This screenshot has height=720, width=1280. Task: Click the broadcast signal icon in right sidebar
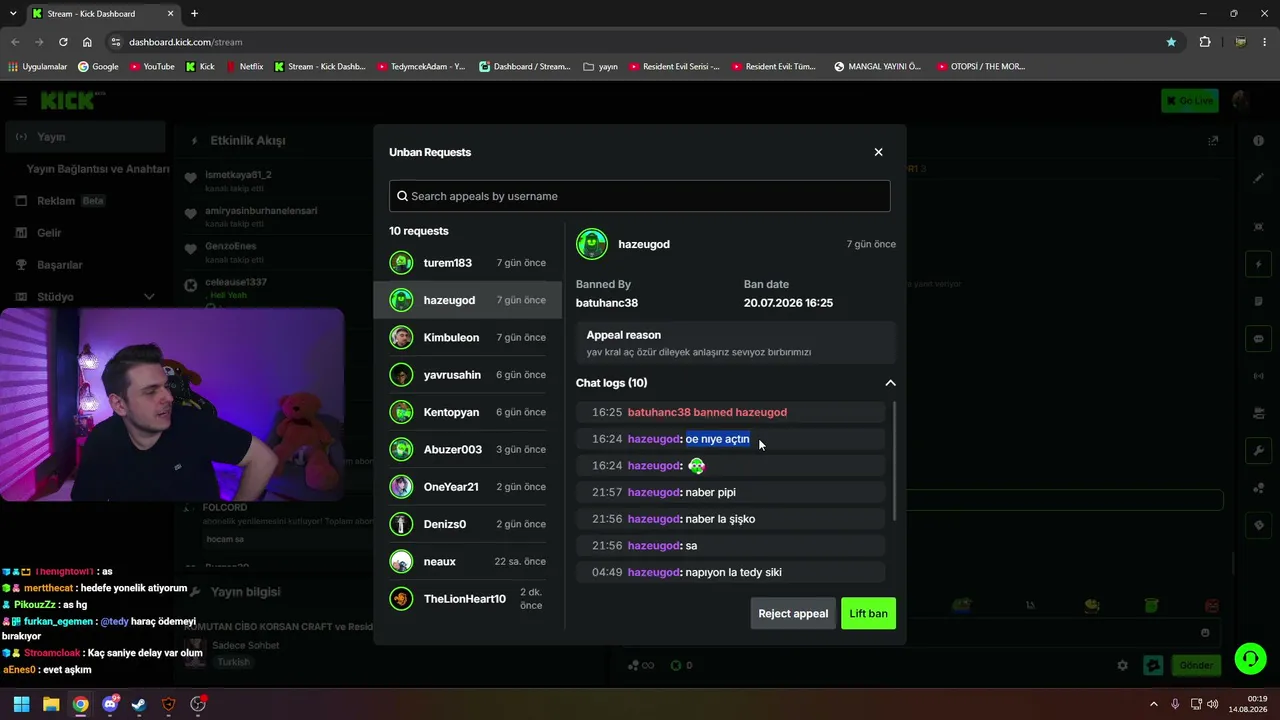(x=1259, y=376)
